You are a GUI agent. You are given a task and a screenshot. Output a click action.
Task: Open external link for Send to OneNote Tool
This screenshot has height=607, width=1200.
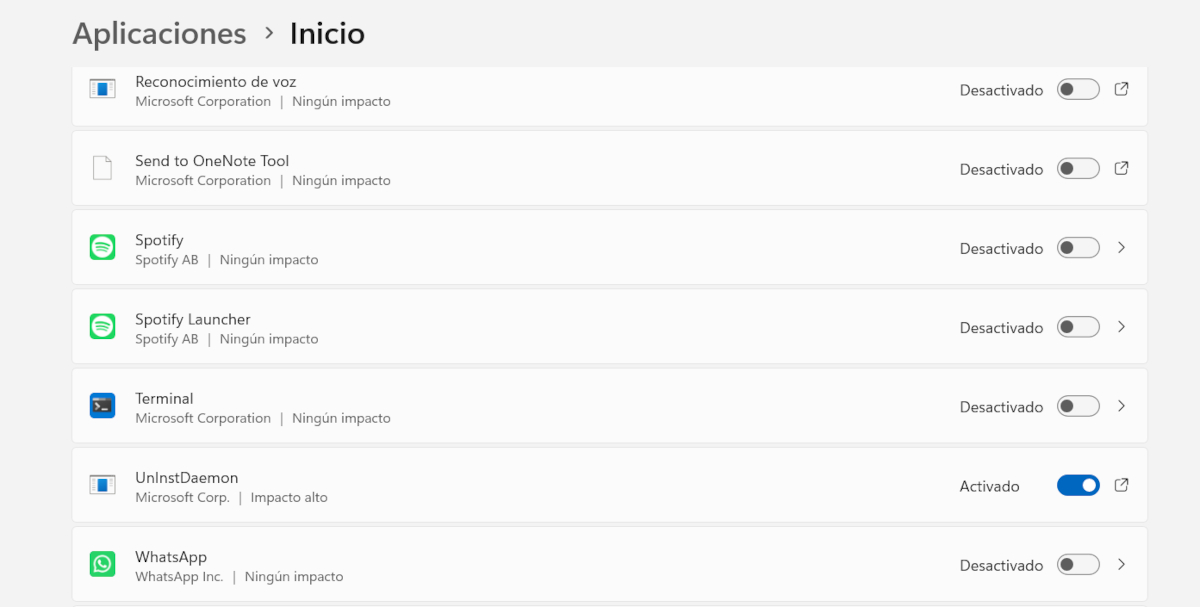coord(1121,168)
